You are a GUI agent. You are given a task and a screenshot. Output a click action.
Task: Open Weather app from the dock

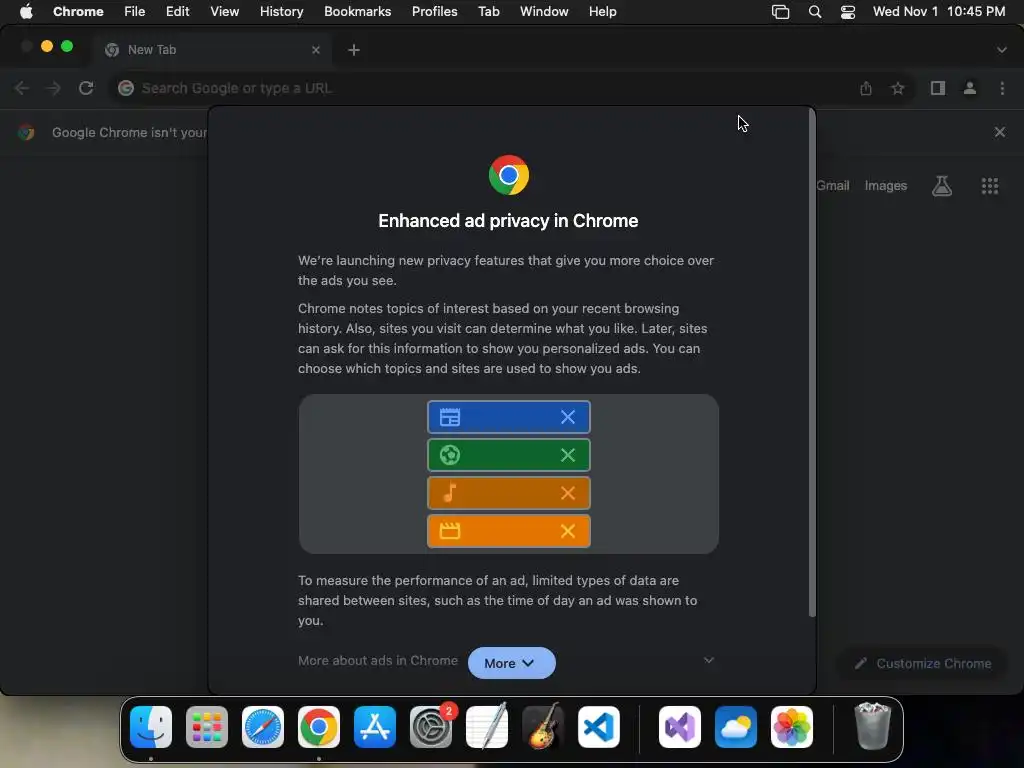pyautogui.click(x=736, y=727)
